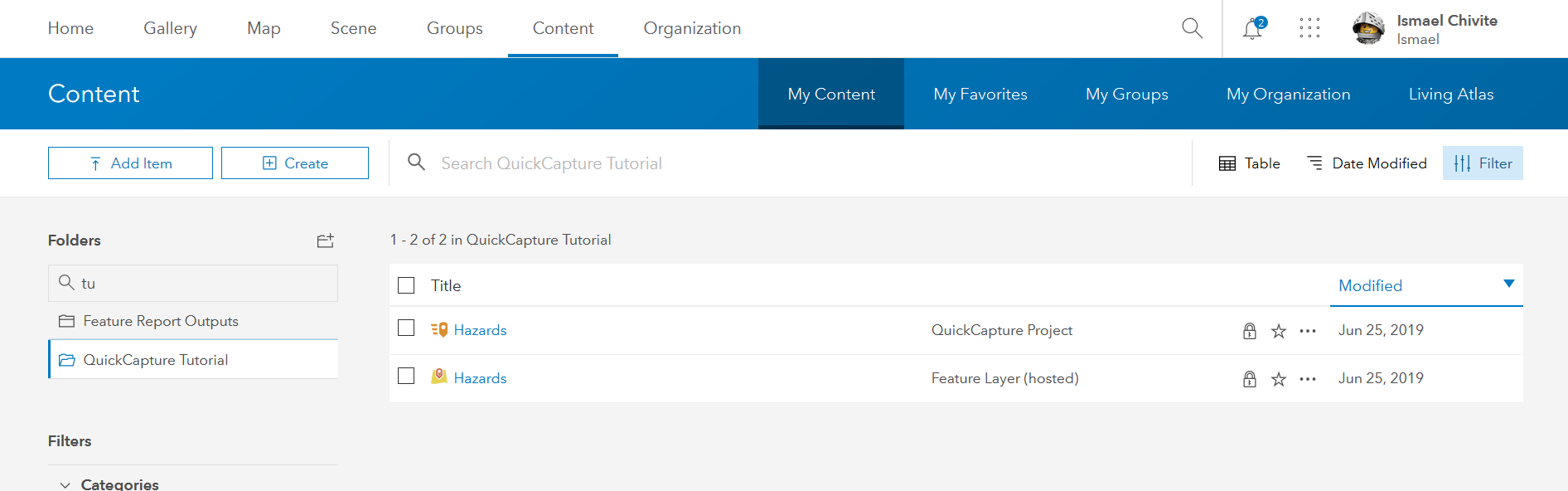Open the Date Modified sort dropdown
Screen dimensions: 1568x491
click(x=1367, y=163)
